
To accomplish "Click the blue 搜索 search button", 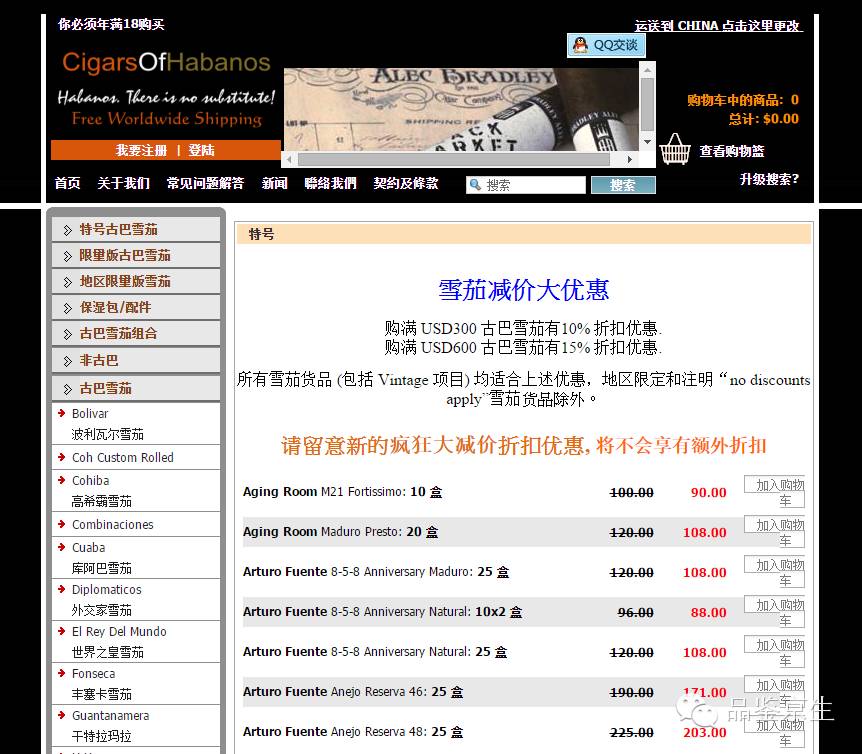I will click(623, 185).
